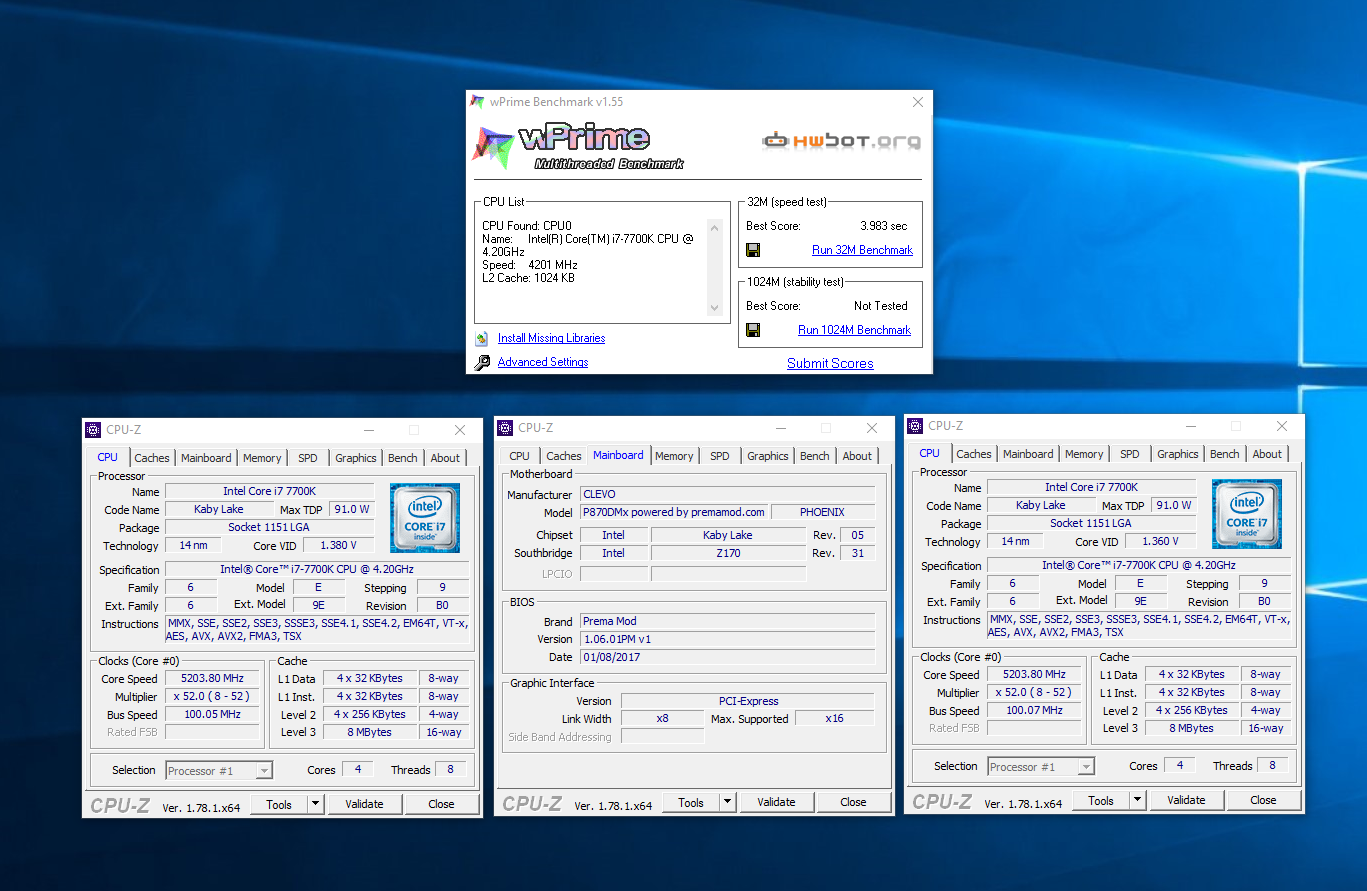Click the floppy save icon beside Run 1024M Benchmark

(753, 330)
